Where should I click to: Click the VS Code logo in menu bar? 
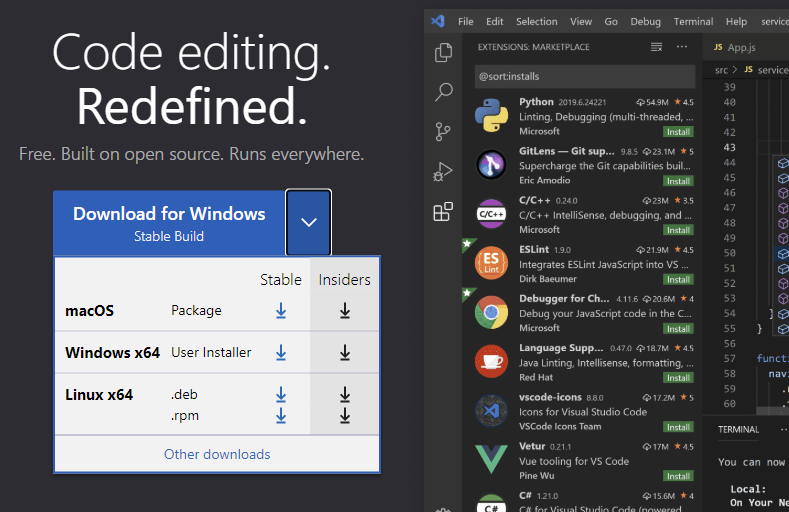pyautogui.click(x=438, y=21)
